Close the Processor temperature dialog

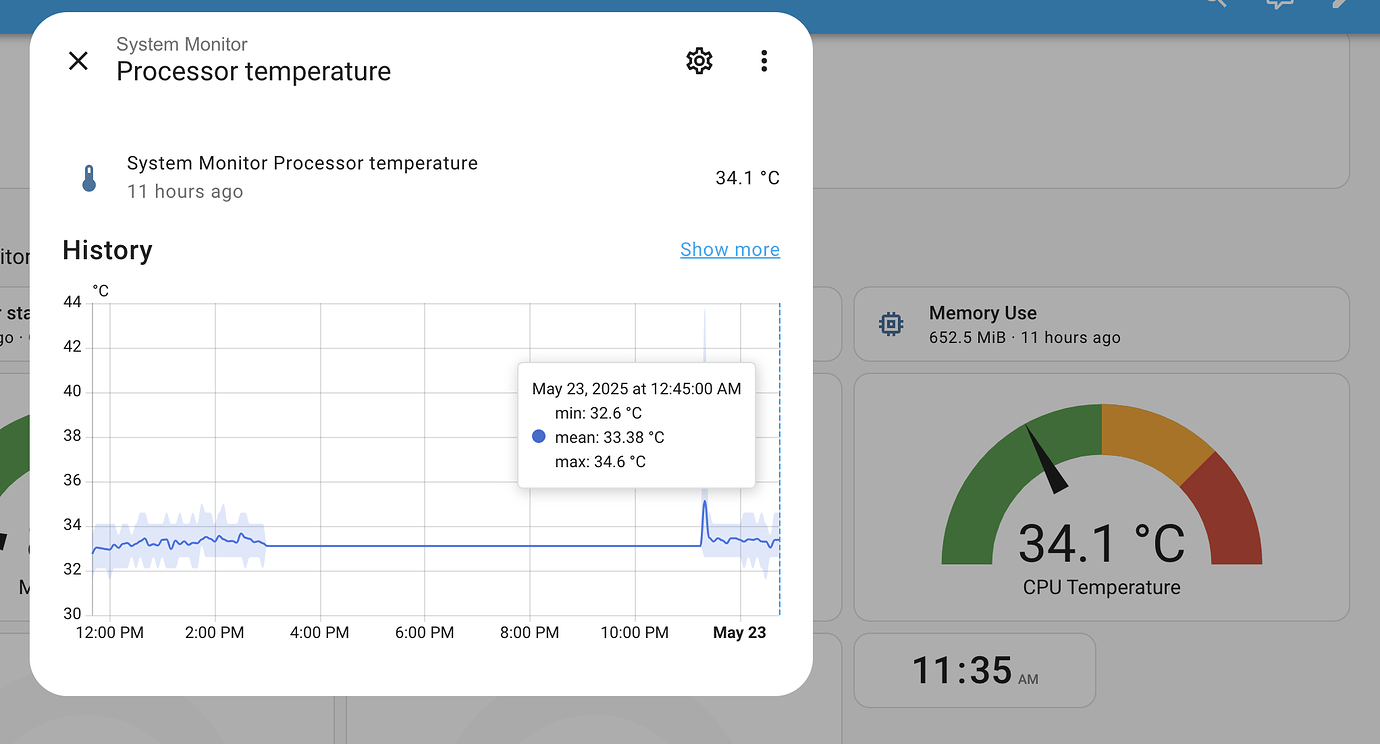[x=78, y=60]
